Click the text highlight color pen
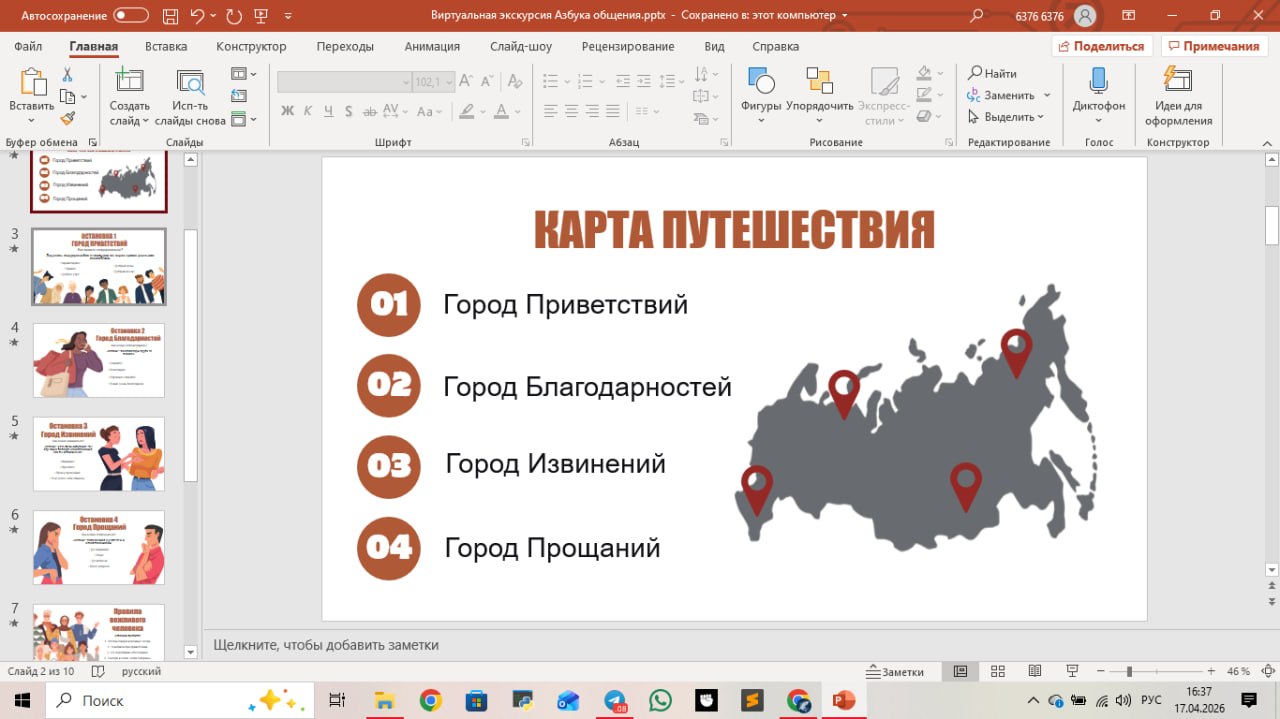This screenshot has height=719, width=1280. coord(466,111)
